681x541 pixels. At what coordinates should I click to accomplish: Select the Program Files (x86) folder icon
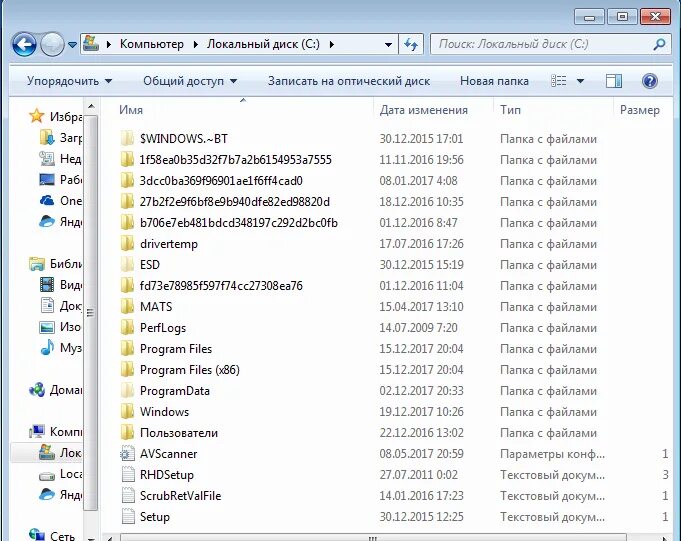pyautogui.click(x=127, y=369)
